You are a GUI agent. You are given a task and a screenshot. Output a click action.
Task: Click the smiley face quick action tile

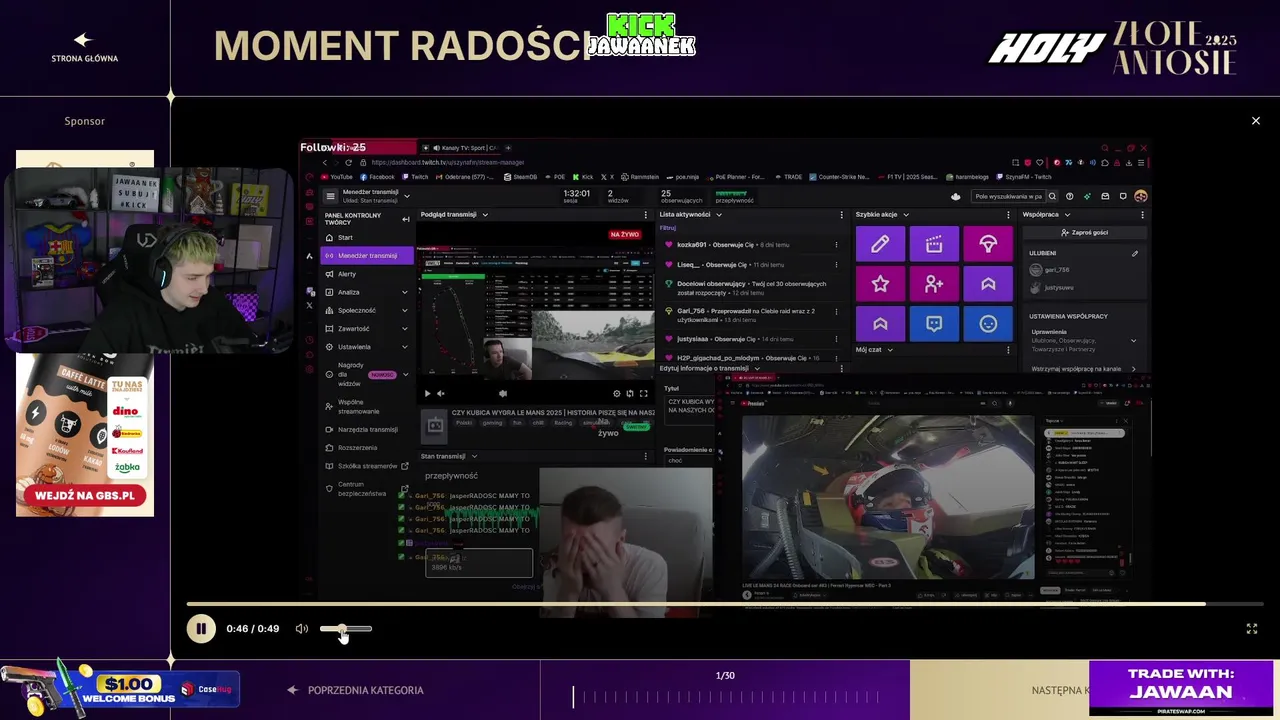coord(988,324)
